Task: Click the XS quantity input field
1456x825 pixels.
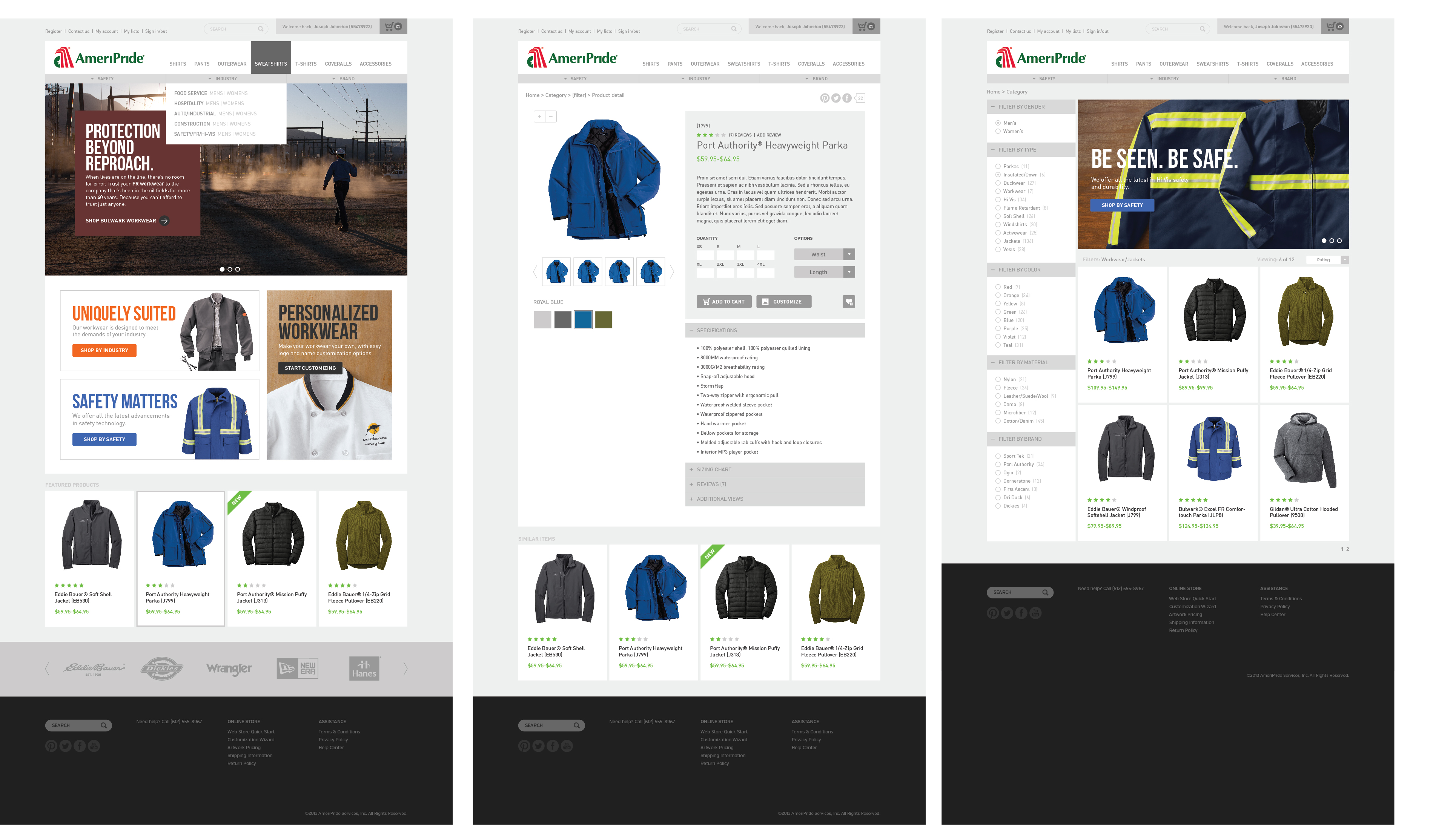Action: (x=705, y=256)
